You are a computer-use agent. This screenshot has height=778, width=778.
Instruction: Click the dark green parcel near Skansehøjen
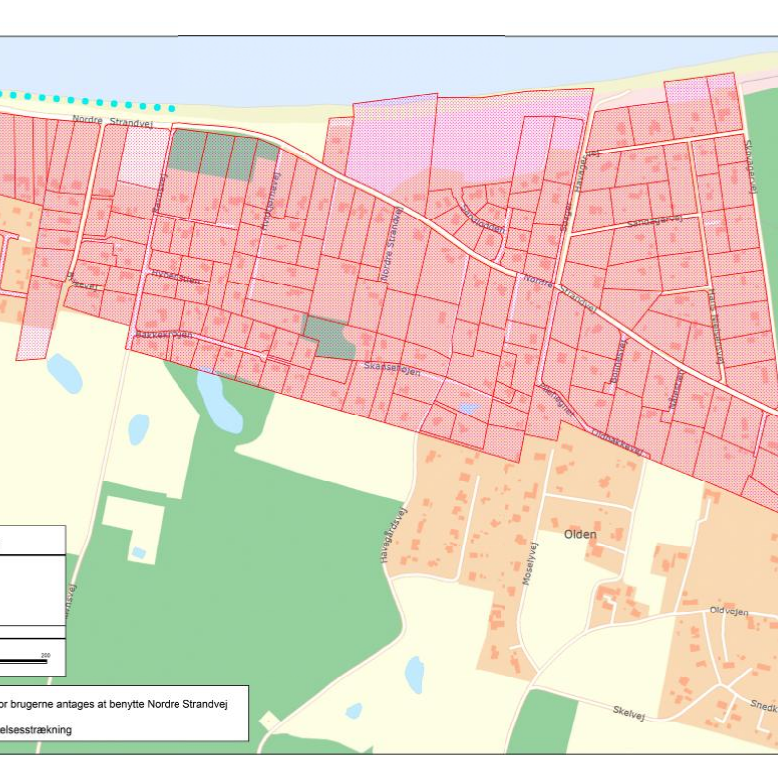click(x=328, y=337)
